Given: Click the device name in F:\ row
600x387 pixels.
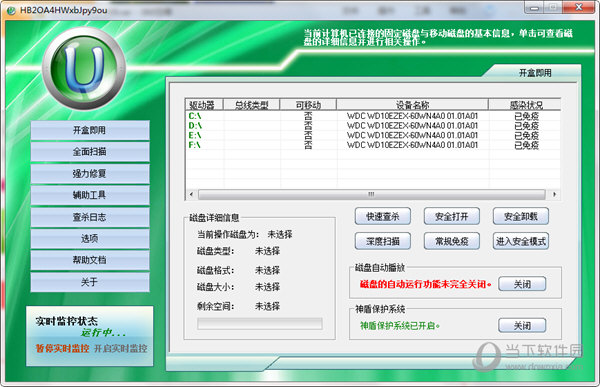Looking at the screenshot, I should [412, 145].
